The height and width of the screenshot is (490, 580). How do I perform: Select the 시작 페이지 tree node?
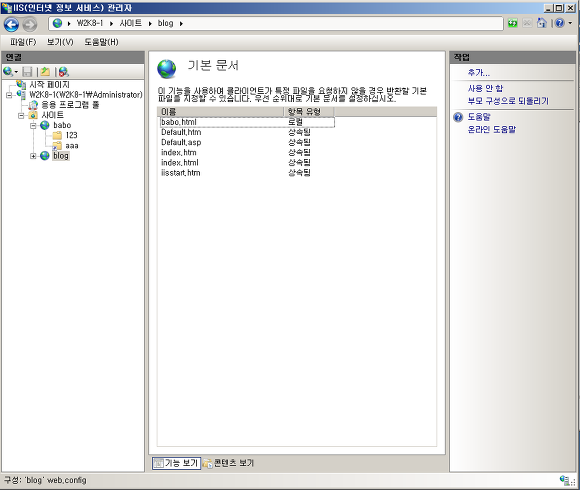50,85
